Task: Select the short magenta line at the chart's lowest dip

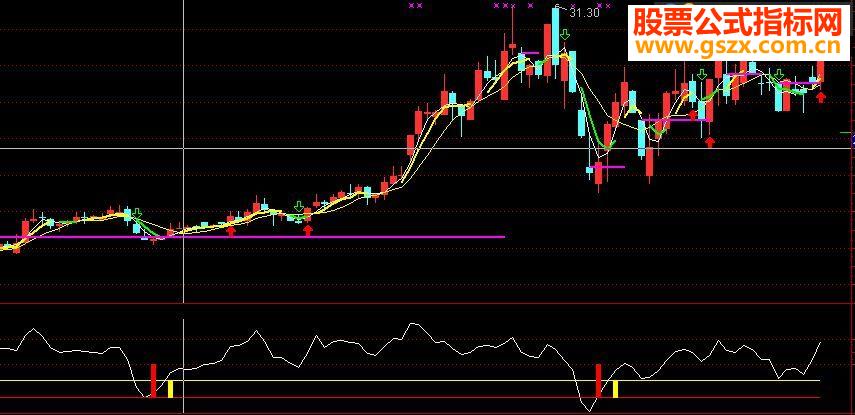Action: (x=607, y=167)
